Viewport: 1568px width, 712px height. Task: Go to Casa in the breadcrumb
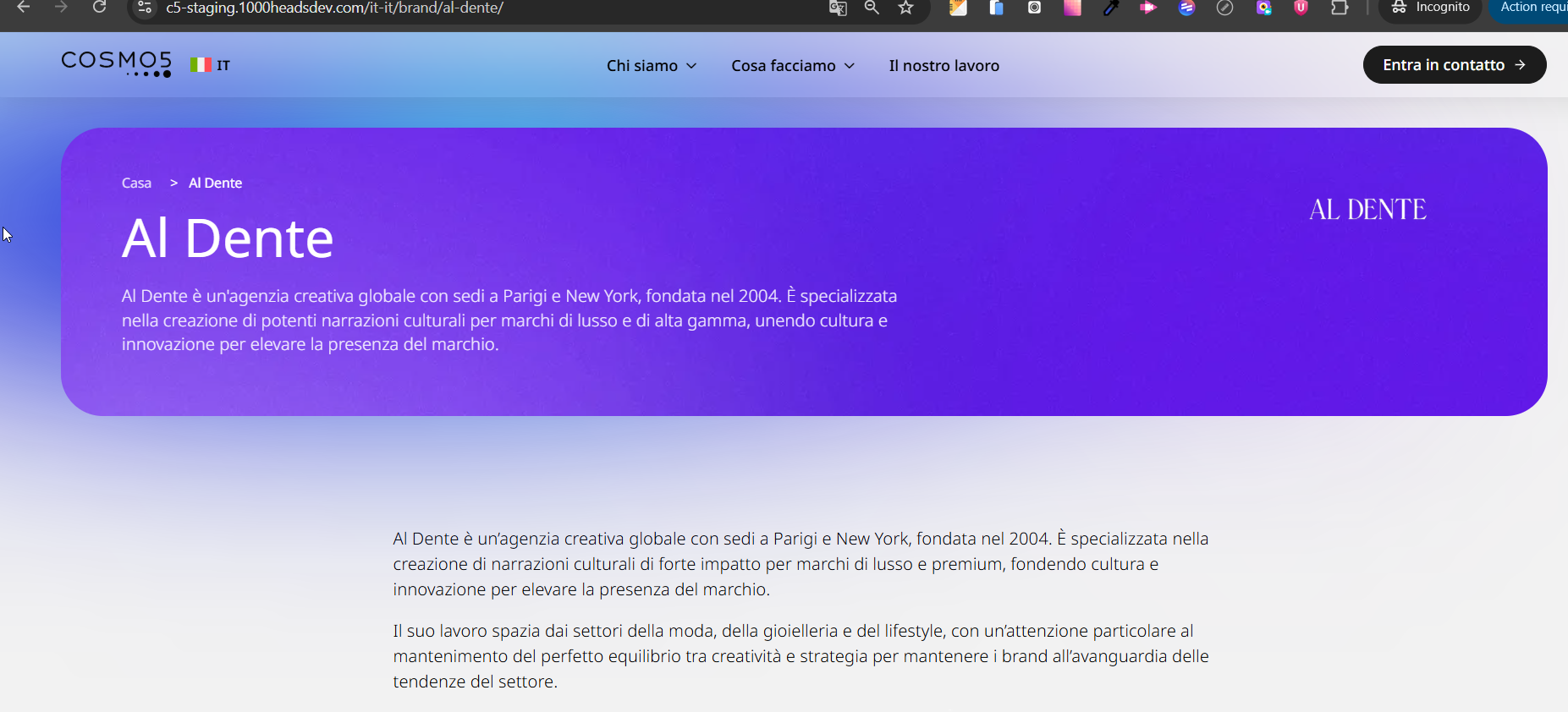136,183
